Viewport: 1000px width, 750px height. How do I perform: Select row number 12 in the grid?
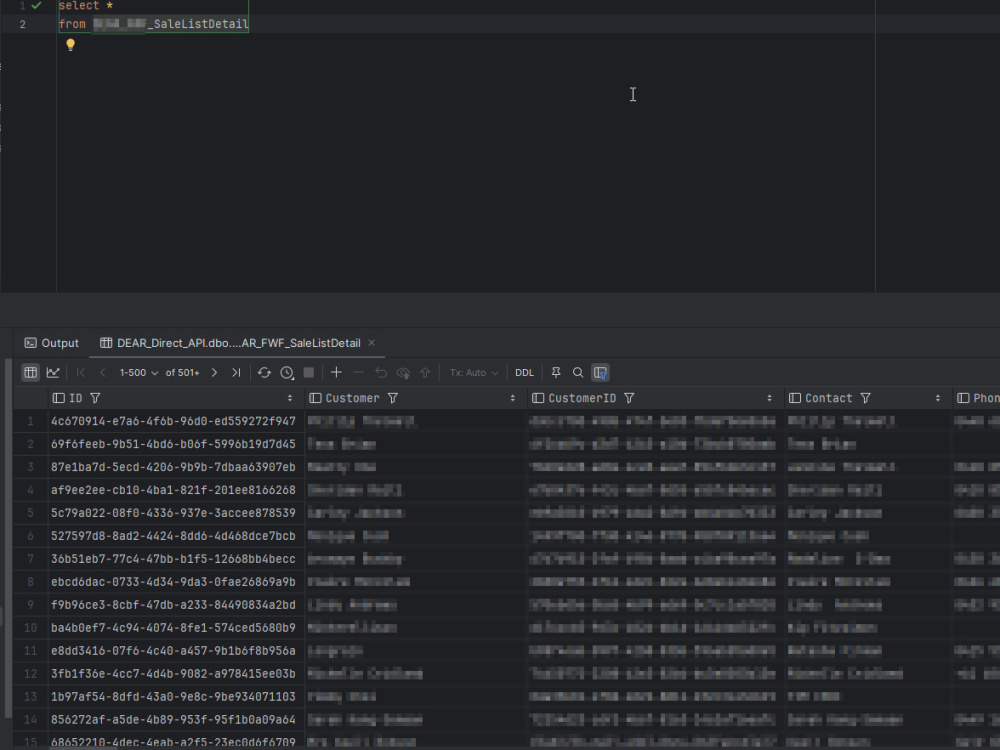(30, 673)
